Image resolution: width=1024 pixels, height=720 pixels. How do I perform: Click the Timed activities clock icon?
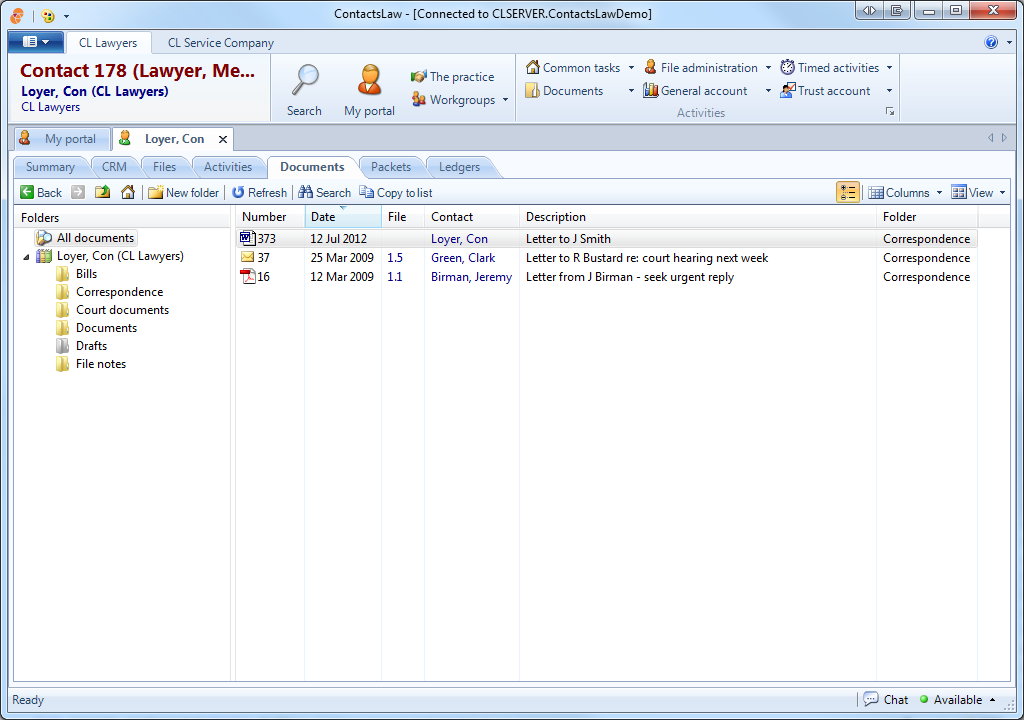point(788,67)
